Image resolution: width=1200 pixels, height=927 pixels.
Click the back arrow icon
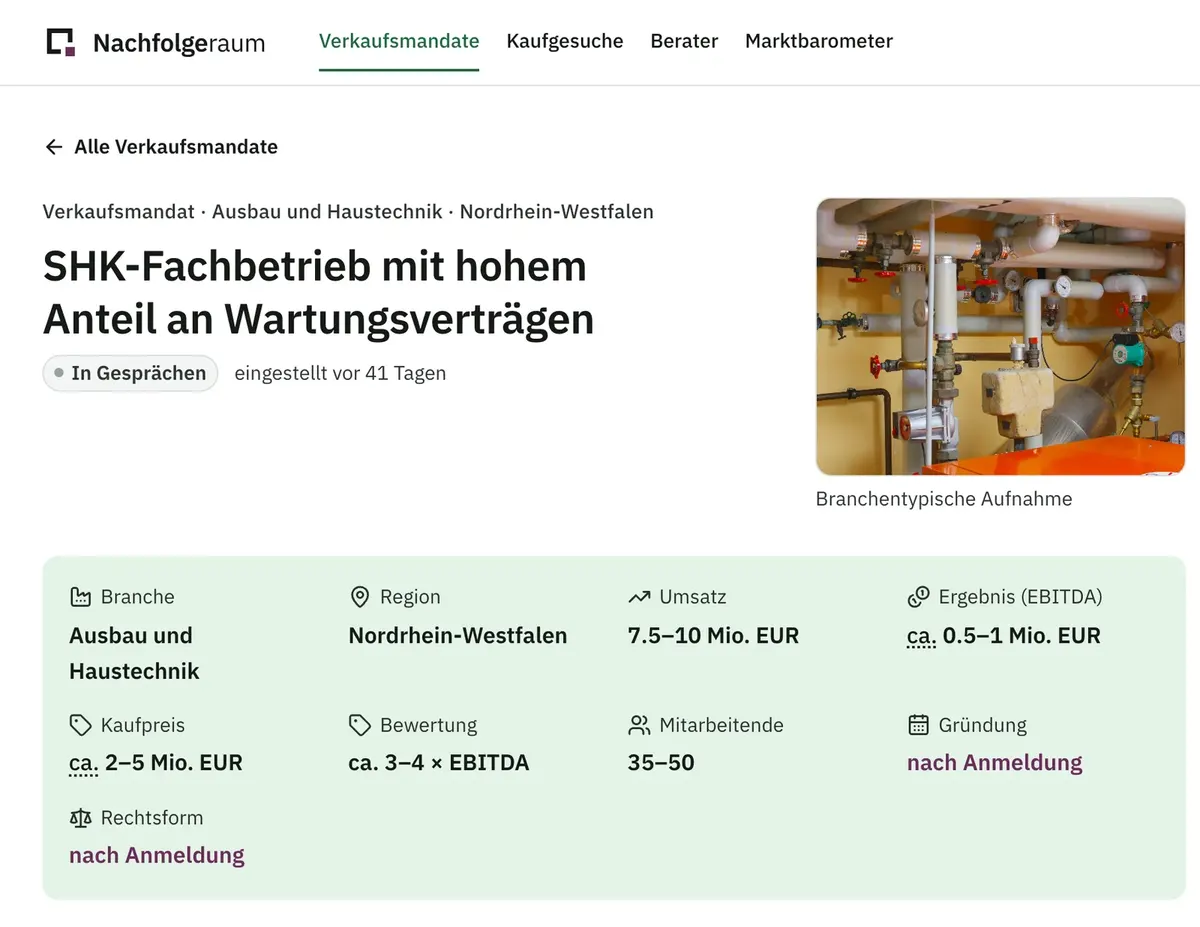coord(54,147)
